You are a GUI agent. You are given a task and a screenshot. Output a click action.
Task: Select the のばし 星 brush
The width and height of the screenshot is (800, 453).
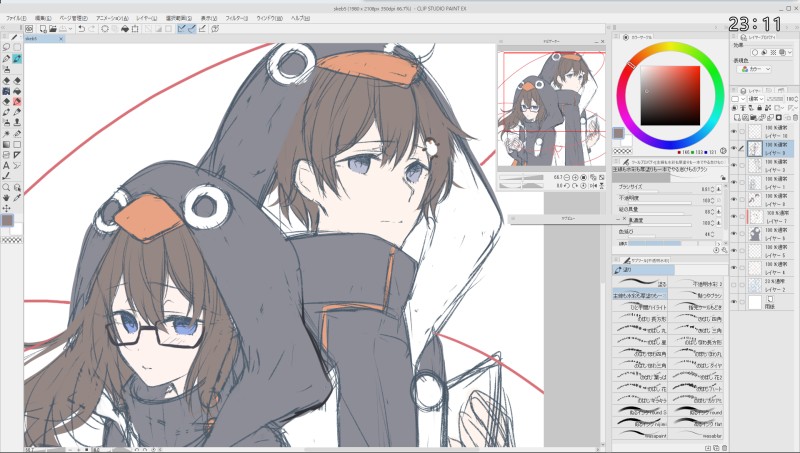tap(640, 341)
